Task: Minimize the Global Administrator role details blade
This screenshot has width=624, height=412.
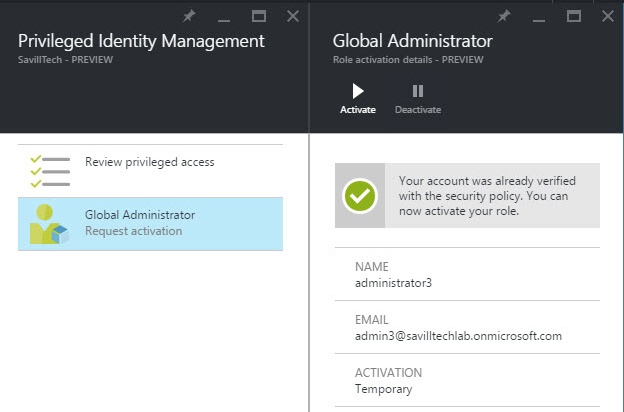Action: click(539, 17)
